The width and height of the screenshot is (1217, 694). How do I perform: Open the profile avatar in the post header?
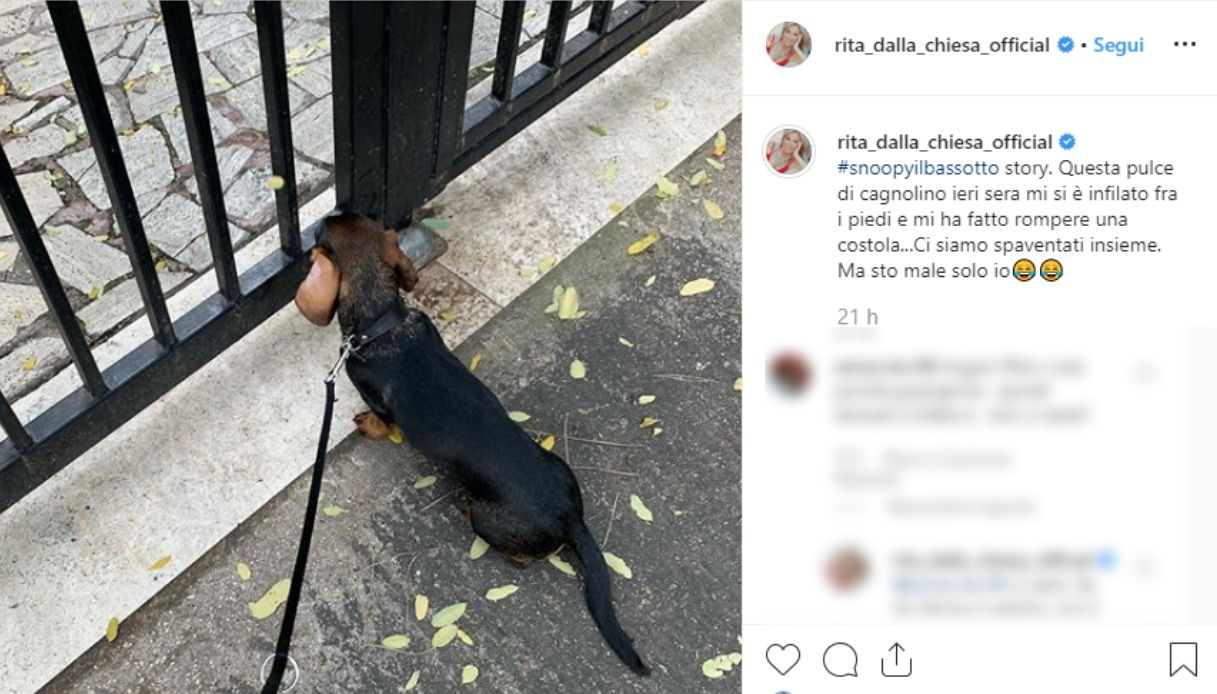(789, 46)
